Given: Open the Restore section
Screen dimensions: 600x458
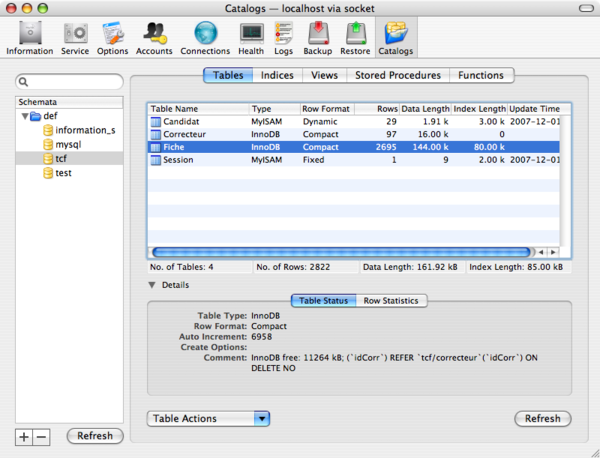Looking at the screenshot, I should 355,37.
